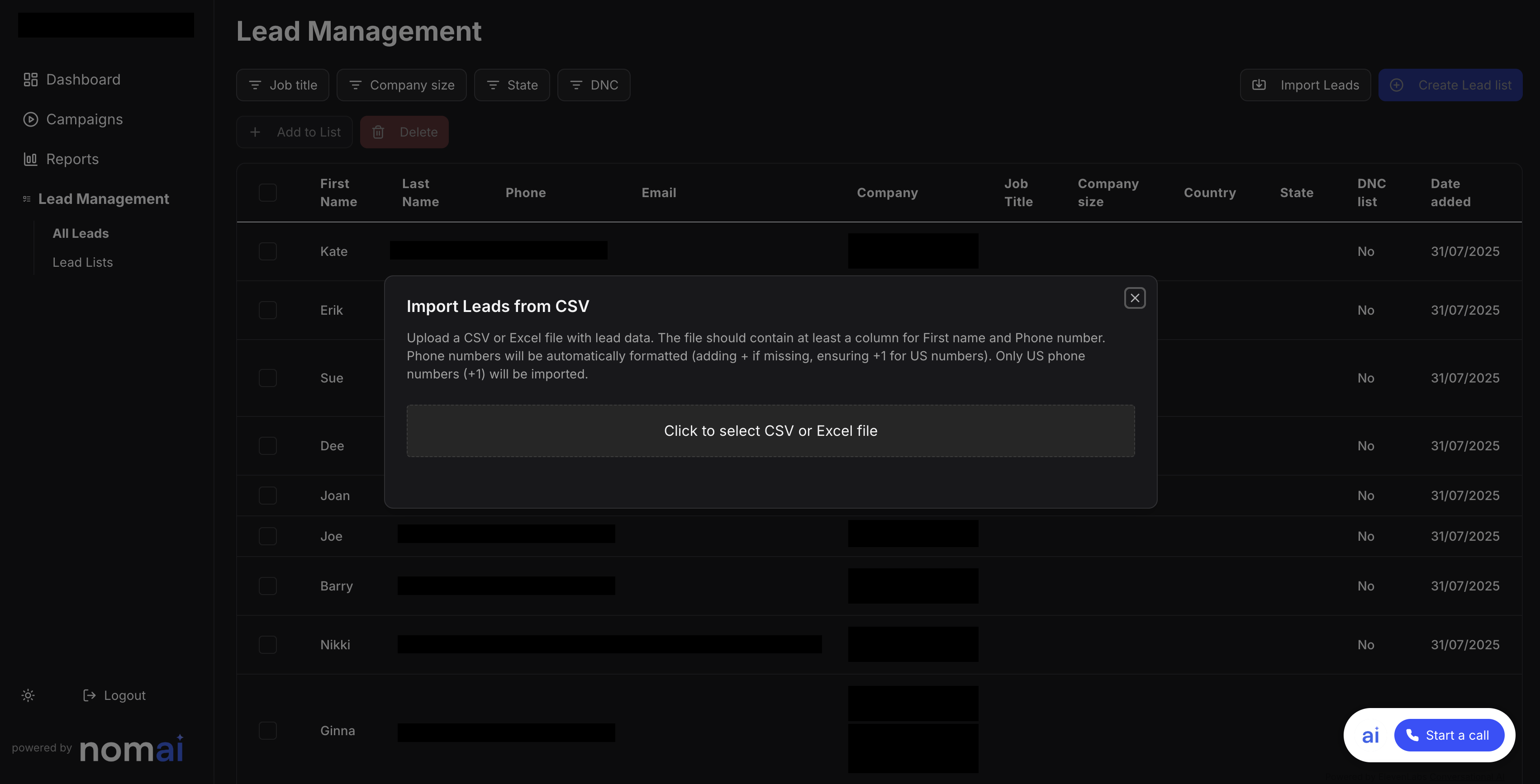Click the phone icon in Start a call
Screen dimensions: 1540x784
coord(1412,735)
